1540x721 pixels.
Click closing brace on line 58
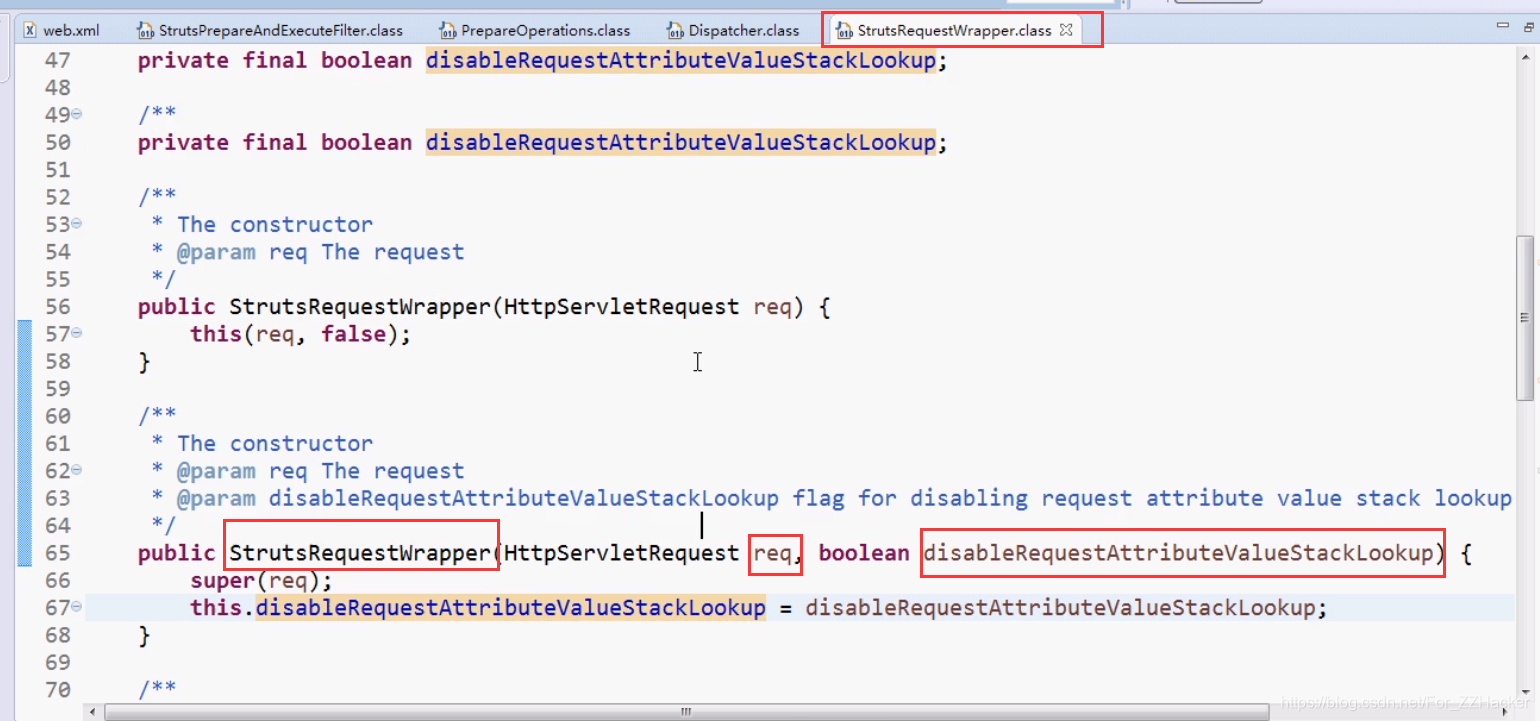point(144,362)
